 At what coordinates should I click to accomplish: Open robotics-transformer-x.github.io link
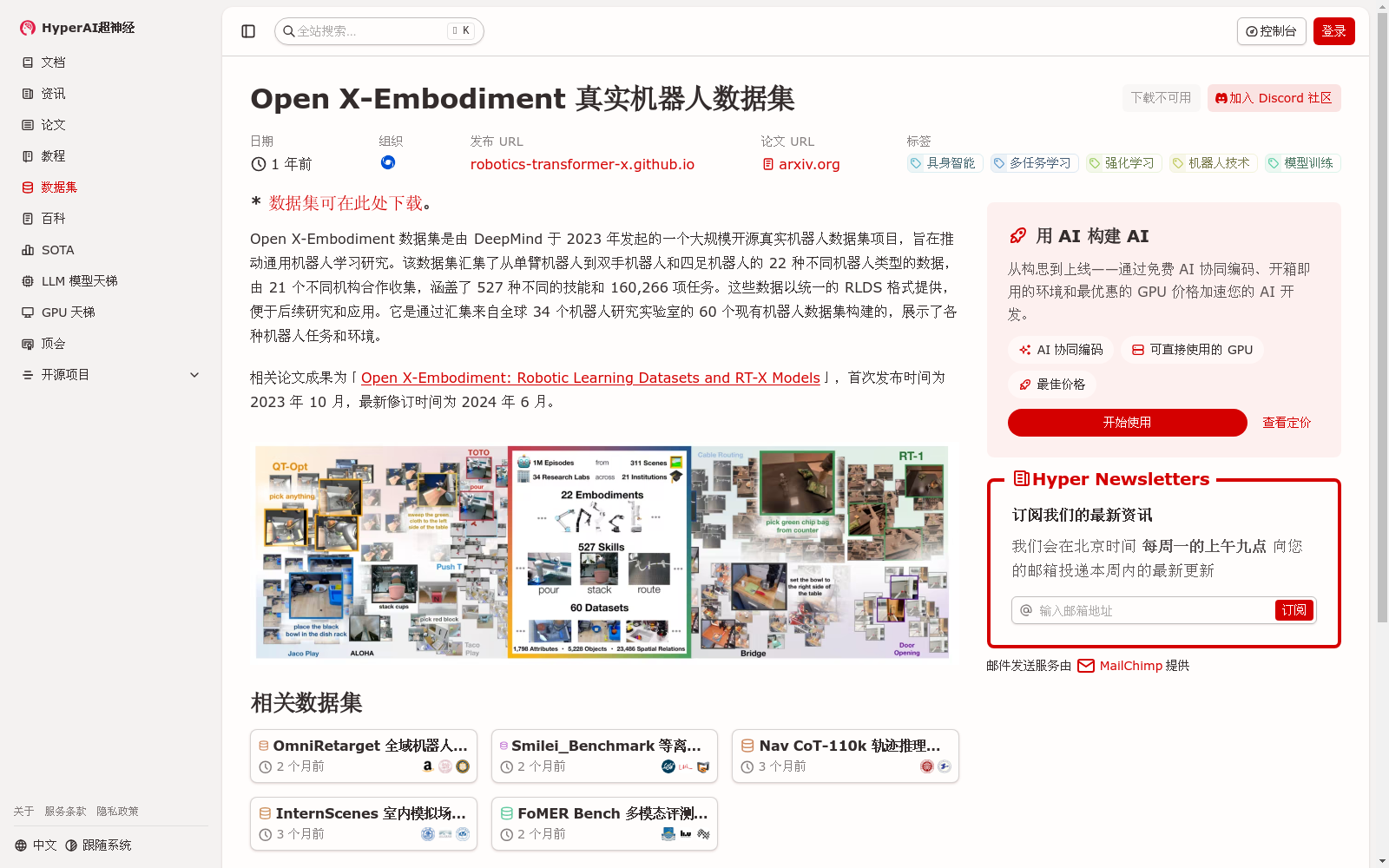coord(583,164)
